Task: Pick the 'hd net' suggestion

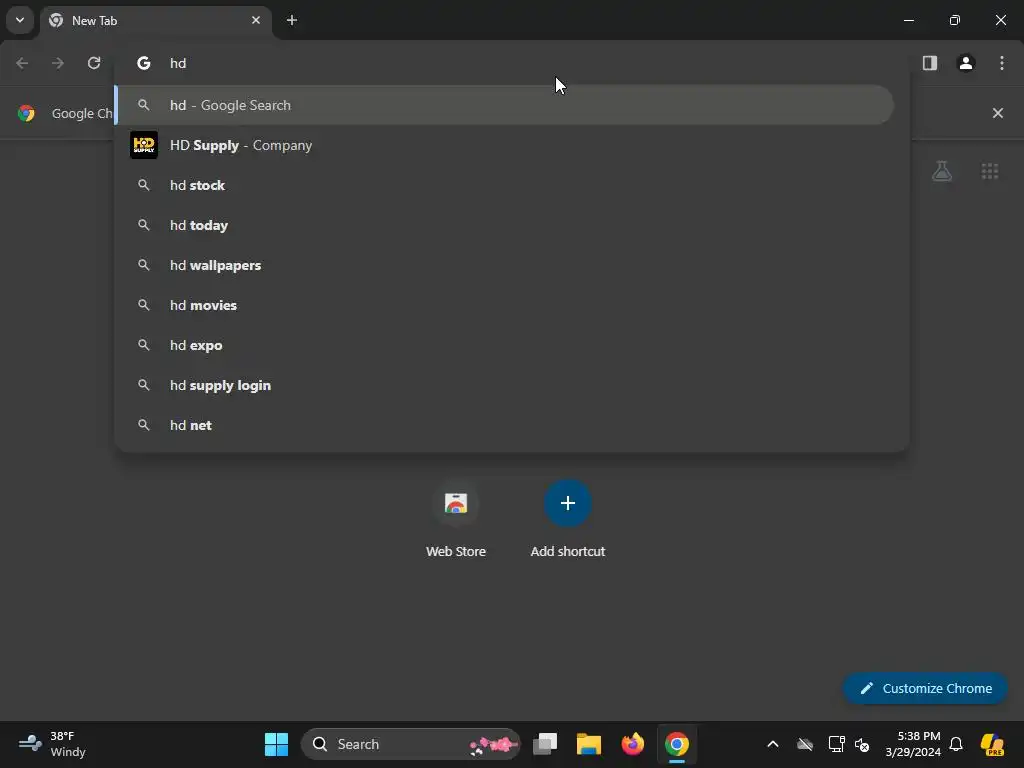Action: coord(504,425)
